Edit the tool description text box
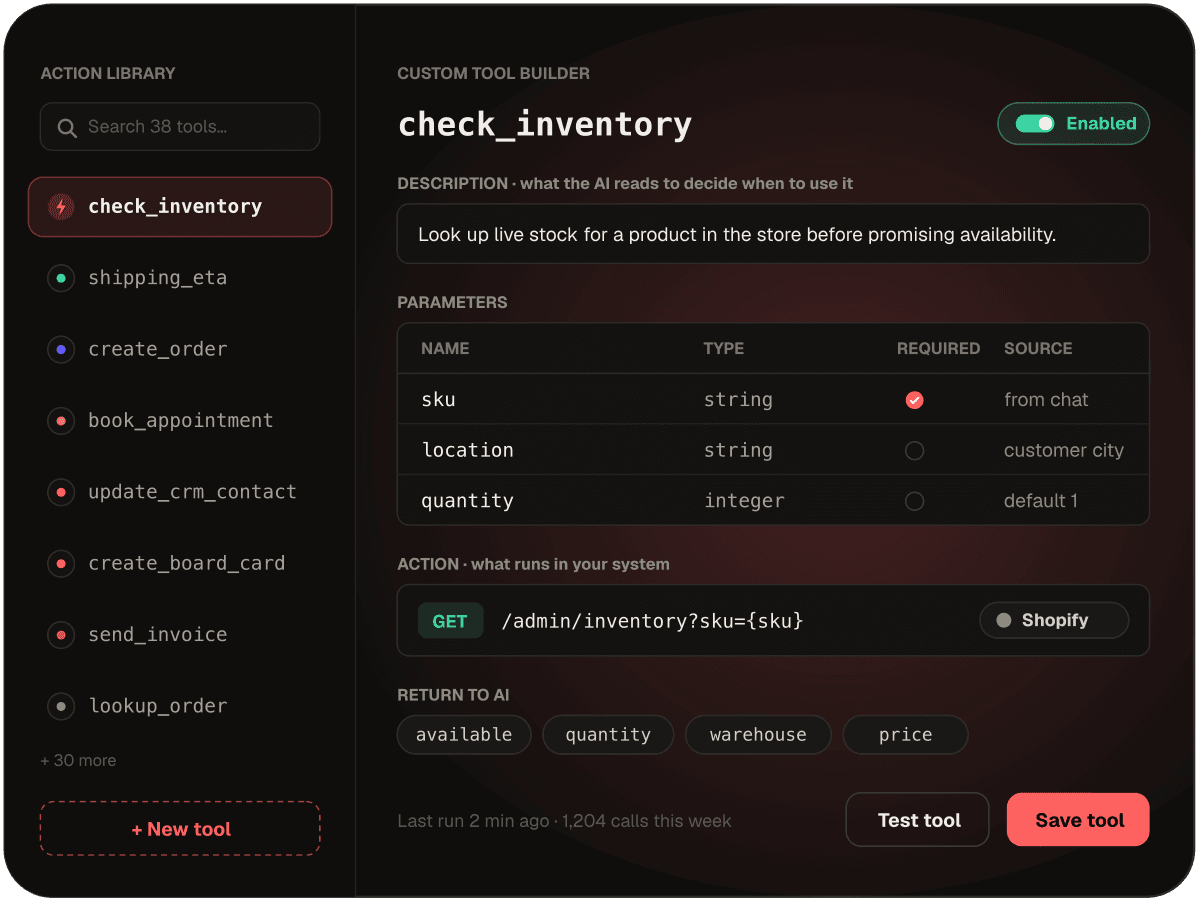1200x903 pixels. point(773,235)
